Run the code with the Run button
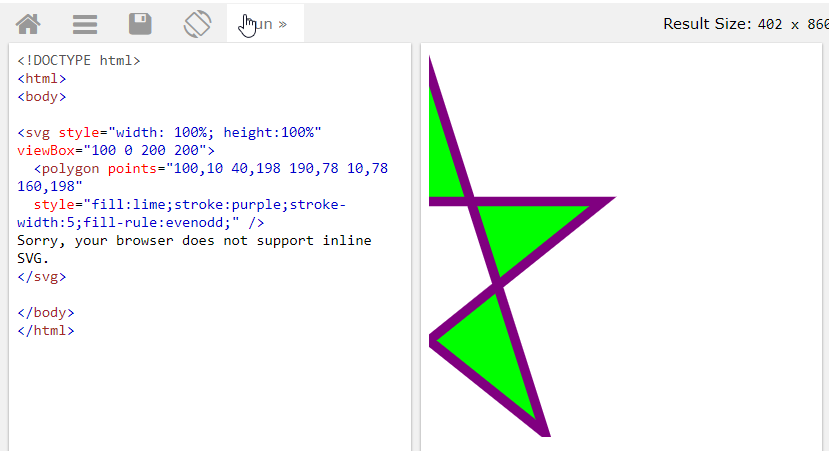Image resolution: width=829 pixels, height=451 pixels. pos(265,23)
